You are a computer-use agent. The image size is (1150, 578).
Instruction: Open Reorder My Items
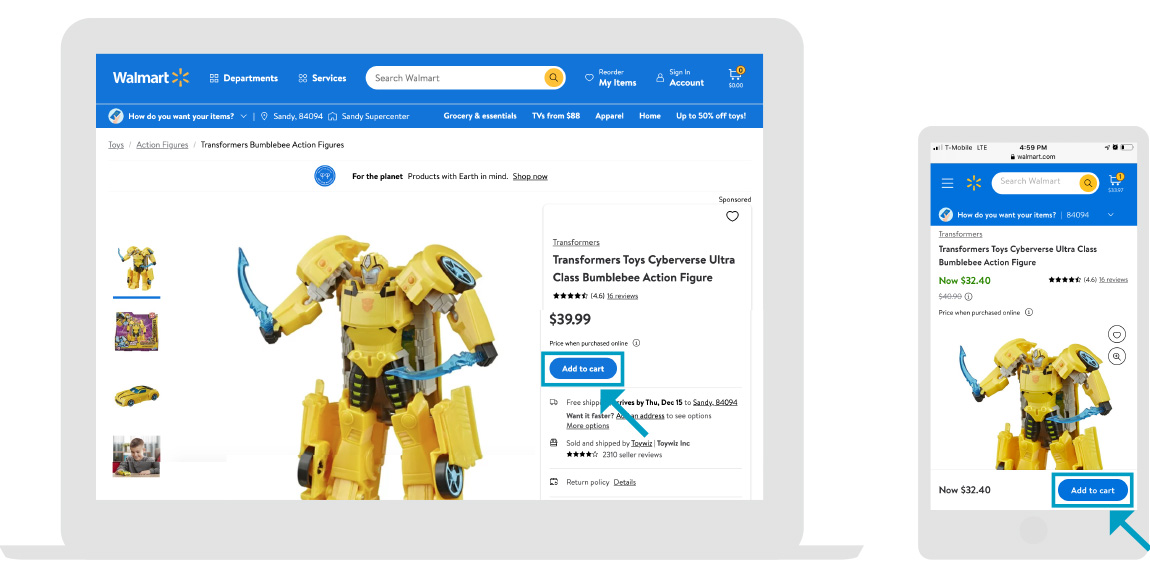coord(610,78)
